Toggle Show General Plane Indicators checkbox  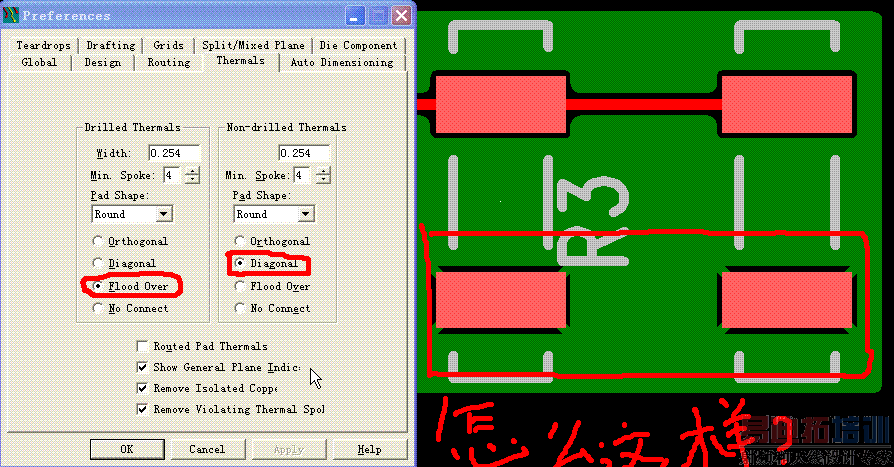[143, 367]
